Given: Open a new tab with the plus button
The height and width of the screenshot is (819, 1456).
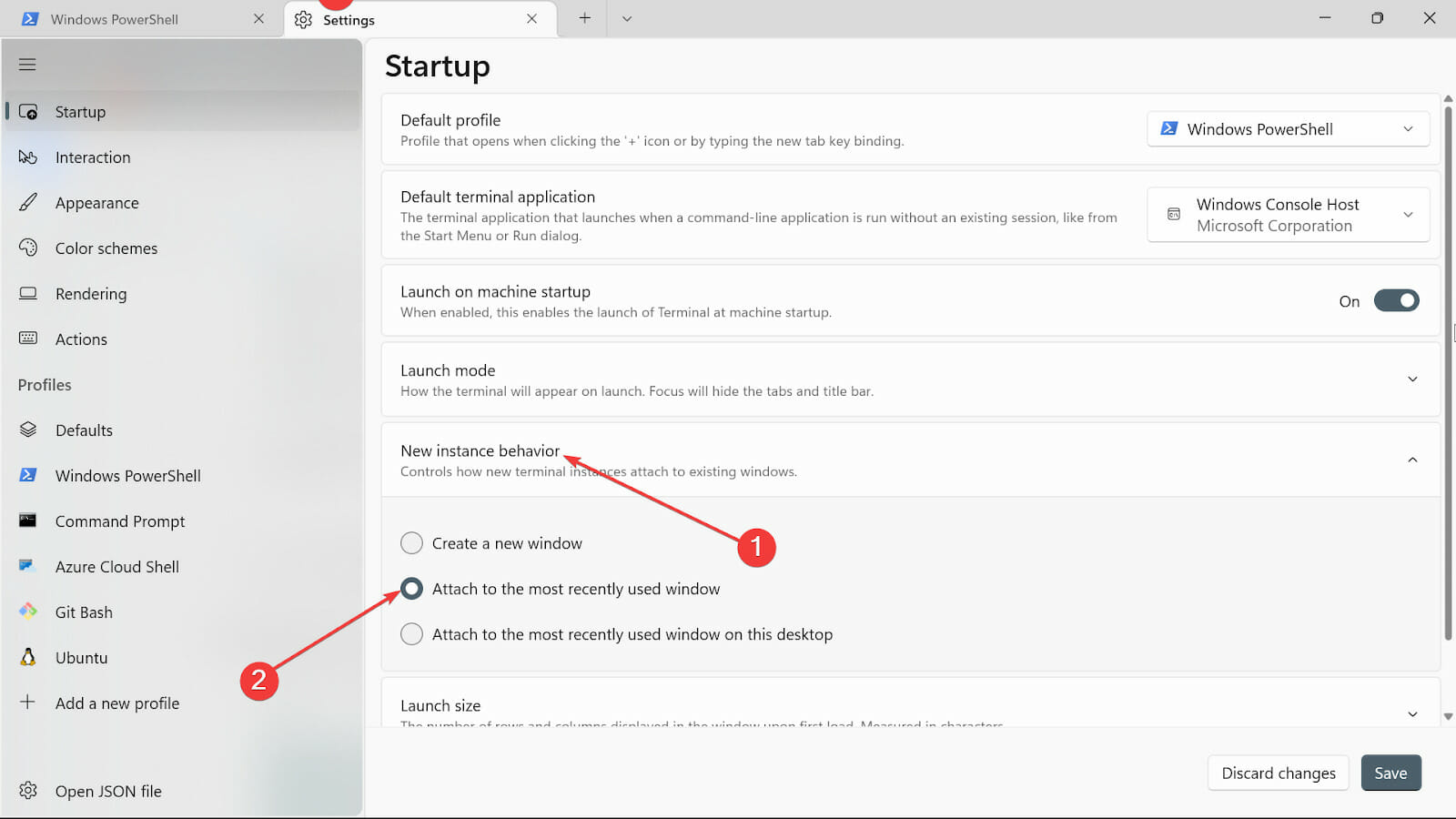Looking at the screenshot, I should tap(584, 18).
